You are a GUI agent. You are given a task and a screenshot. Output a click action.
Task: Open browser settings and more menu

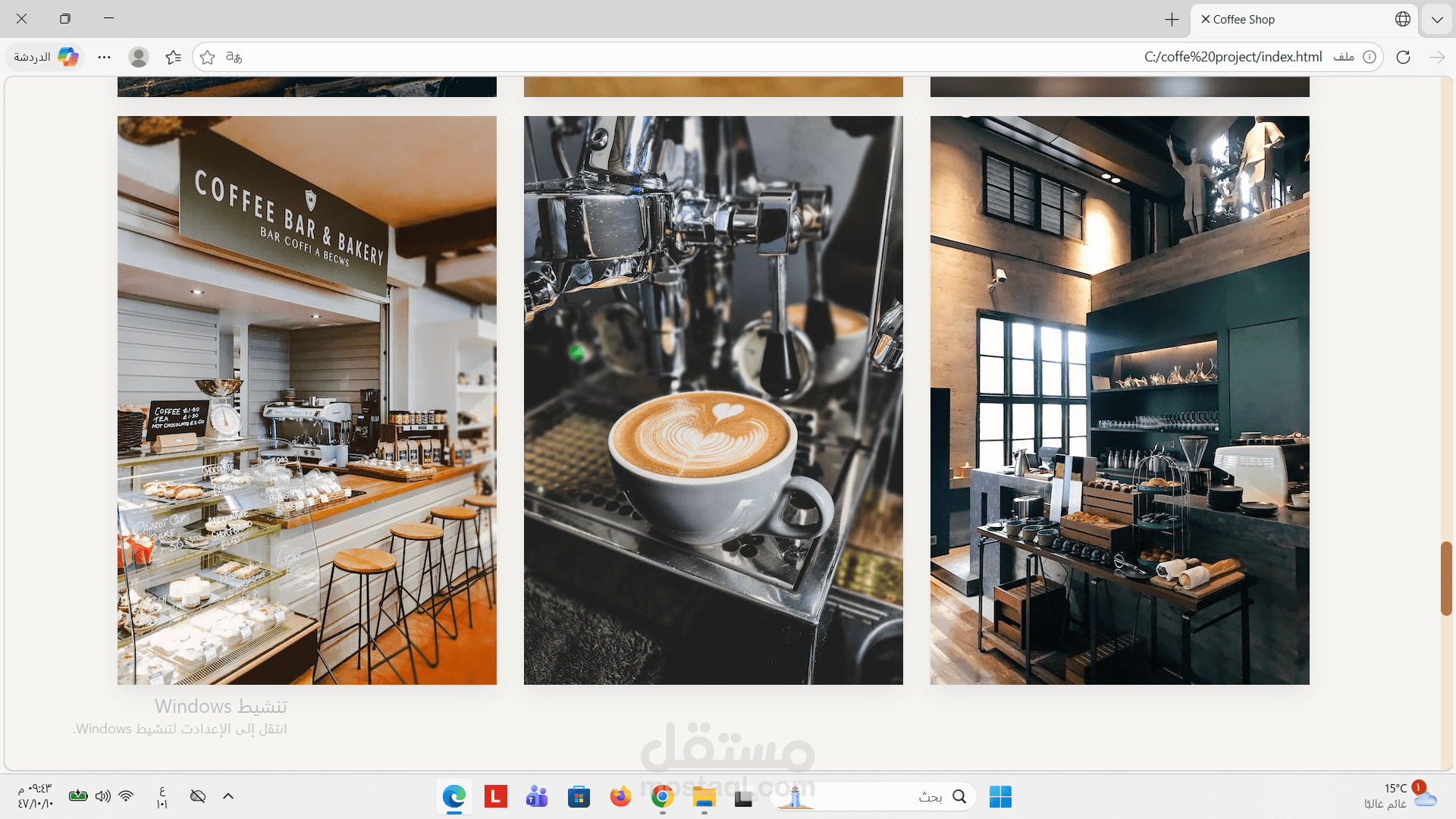[105, 57]
